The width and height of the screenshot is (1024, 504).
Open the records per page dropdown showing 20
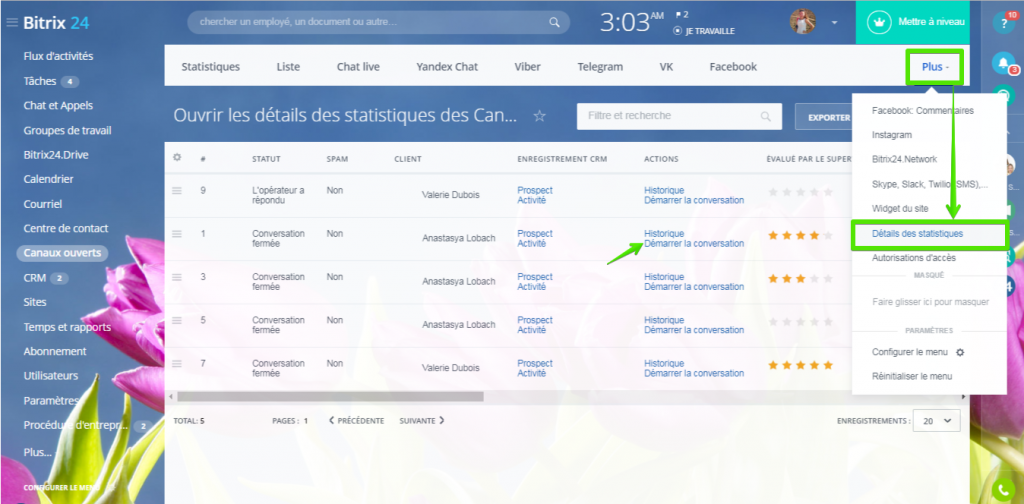(x=936, y=421)
